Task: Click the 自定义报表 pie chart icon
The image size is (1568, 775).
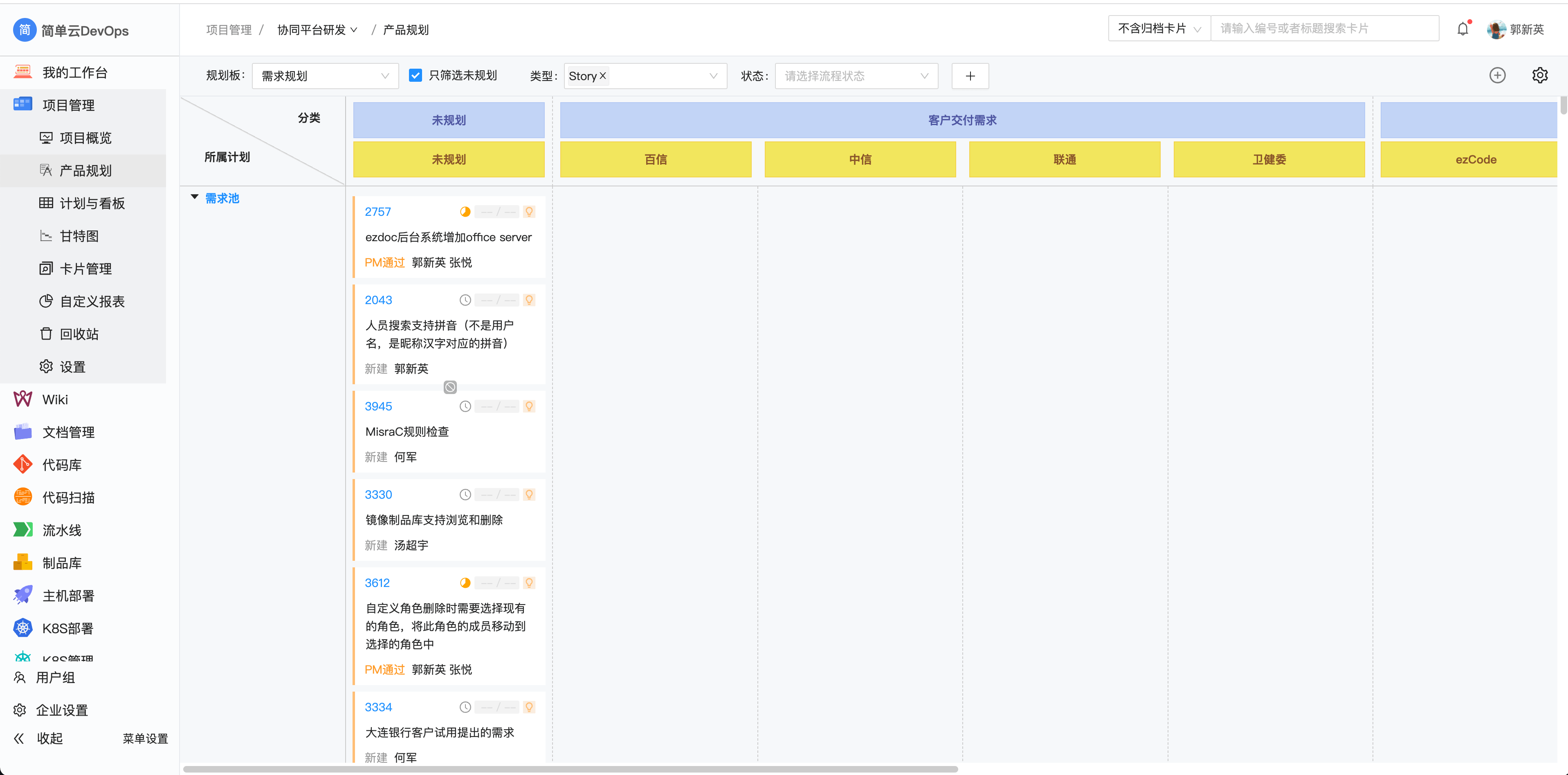Action: pyautogui.click(x=46, y=301)
